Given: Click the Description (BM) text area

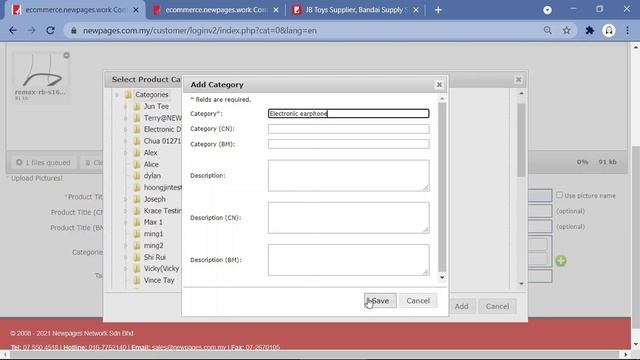Looking at the screenshot, I should point(349,260).
